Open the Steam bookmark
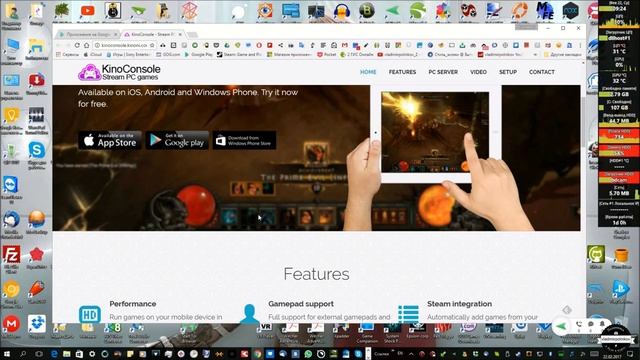Image resolution: width=640 pixels, height=360 pixels. click(x=239, y=54)
